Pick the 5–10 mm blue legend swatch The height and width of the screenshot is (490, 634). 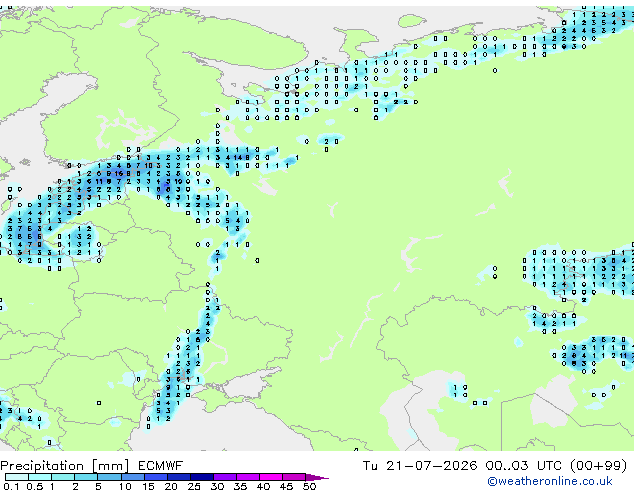click(x=110, y=477)
